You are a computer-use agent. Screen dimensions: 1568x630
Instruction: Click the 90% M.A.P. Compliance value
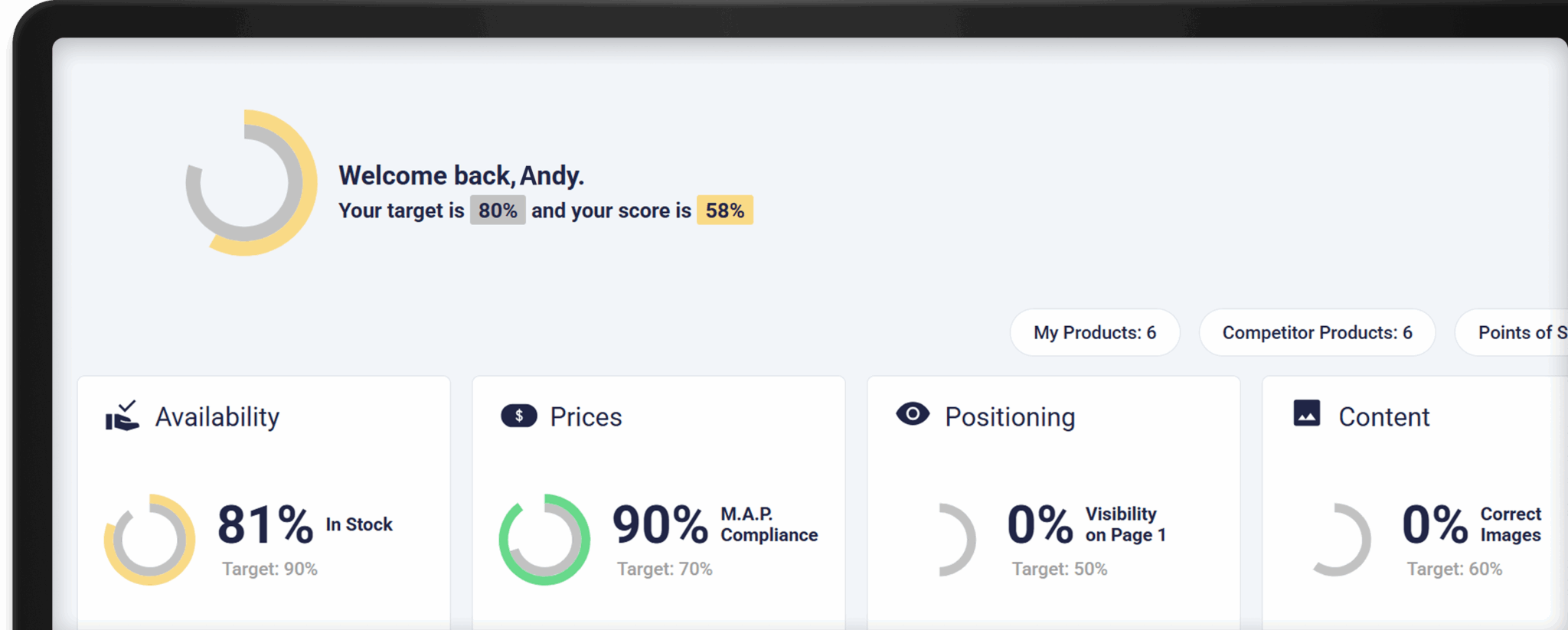660,525
